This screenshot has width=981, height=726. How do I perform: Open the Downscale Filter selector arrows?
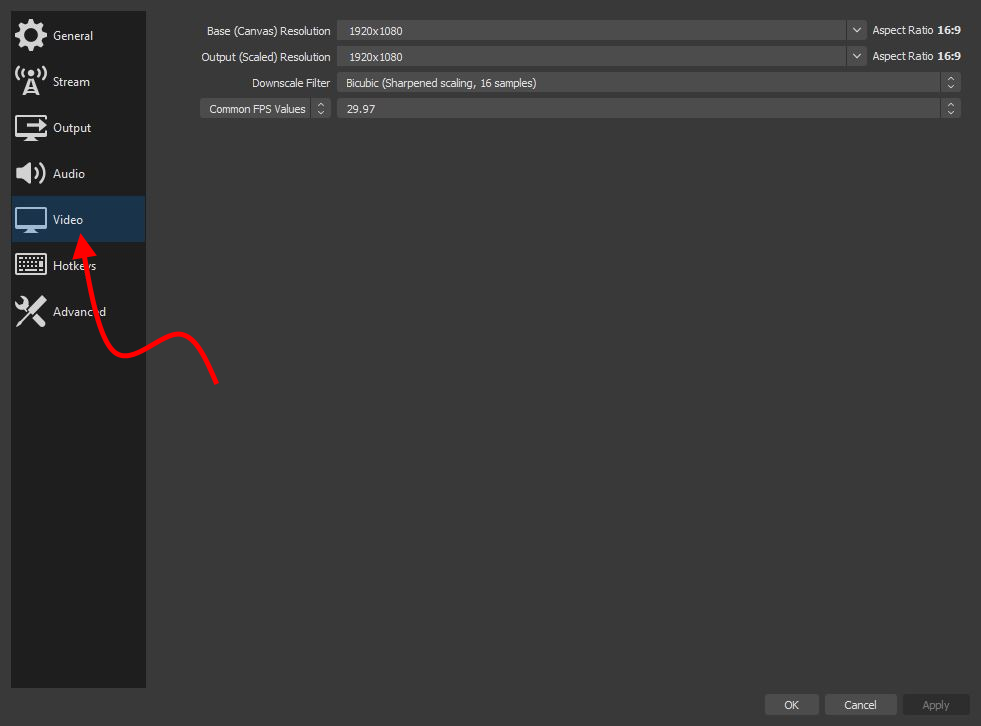click(950, 83)
